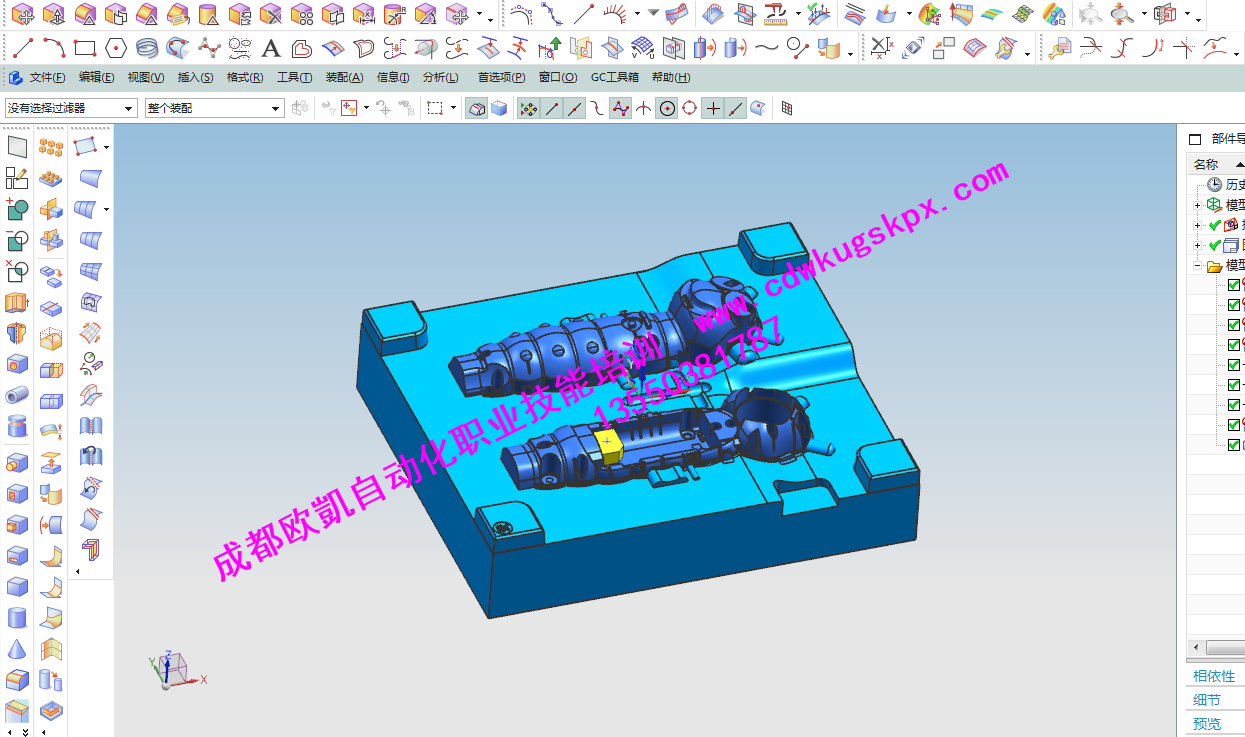Screen dimensions: 1245x737
Task: Click the static wireframe render style icon
Action: (477, 108)
